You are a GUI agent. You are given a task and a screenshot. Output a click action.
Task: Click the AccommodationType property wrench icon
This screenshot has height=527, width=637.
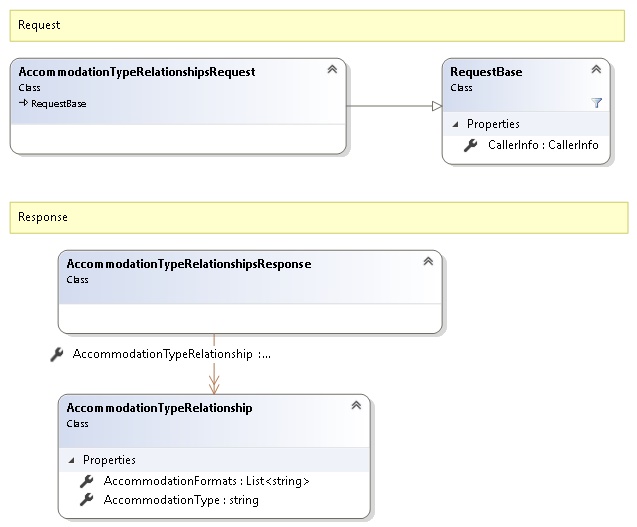(x=87, y=499)
